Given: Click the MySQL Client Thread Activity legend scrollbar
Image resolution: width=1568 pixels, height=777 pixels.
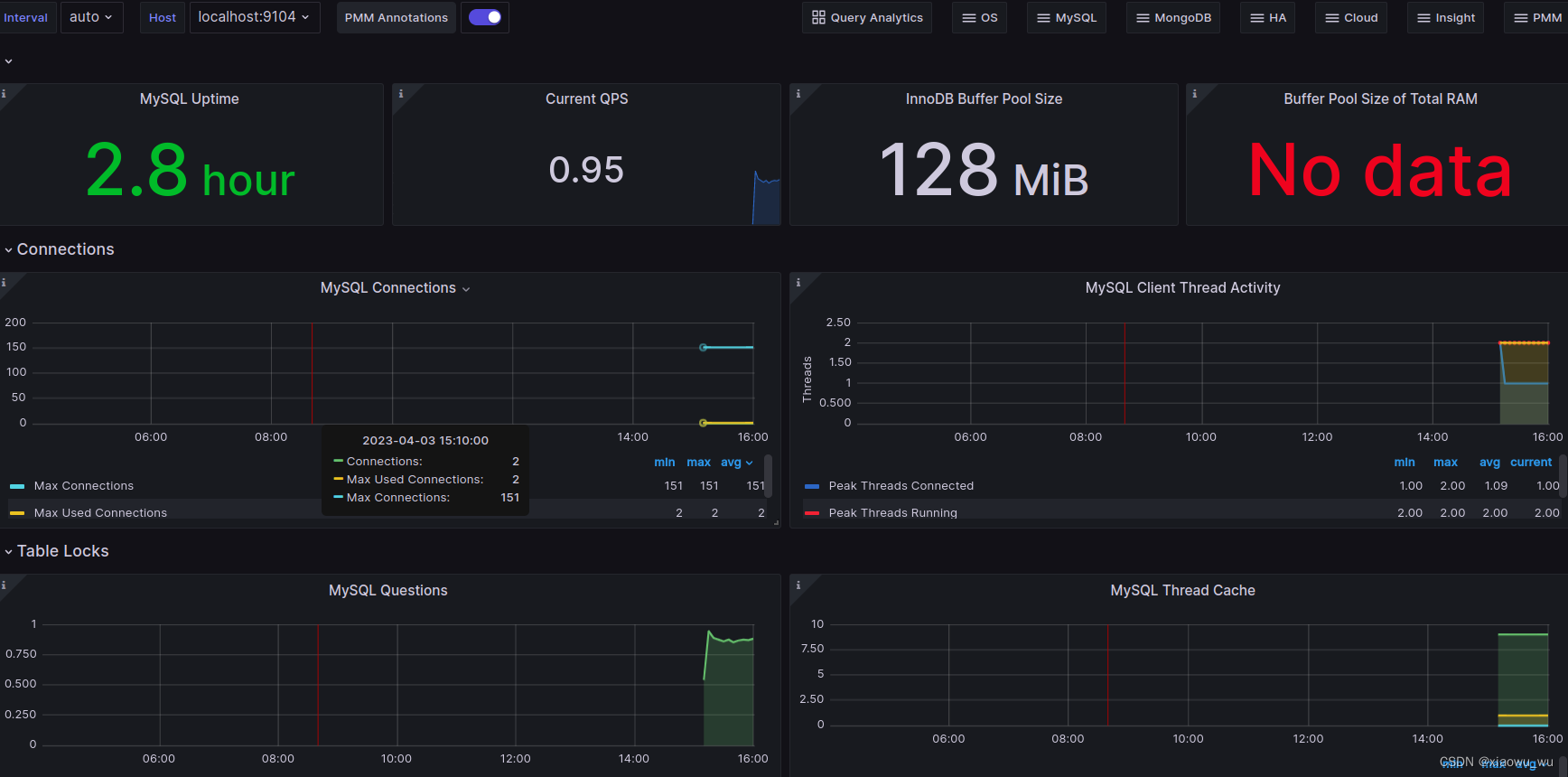Looking at the screenshot, I should coord(1563,475).
